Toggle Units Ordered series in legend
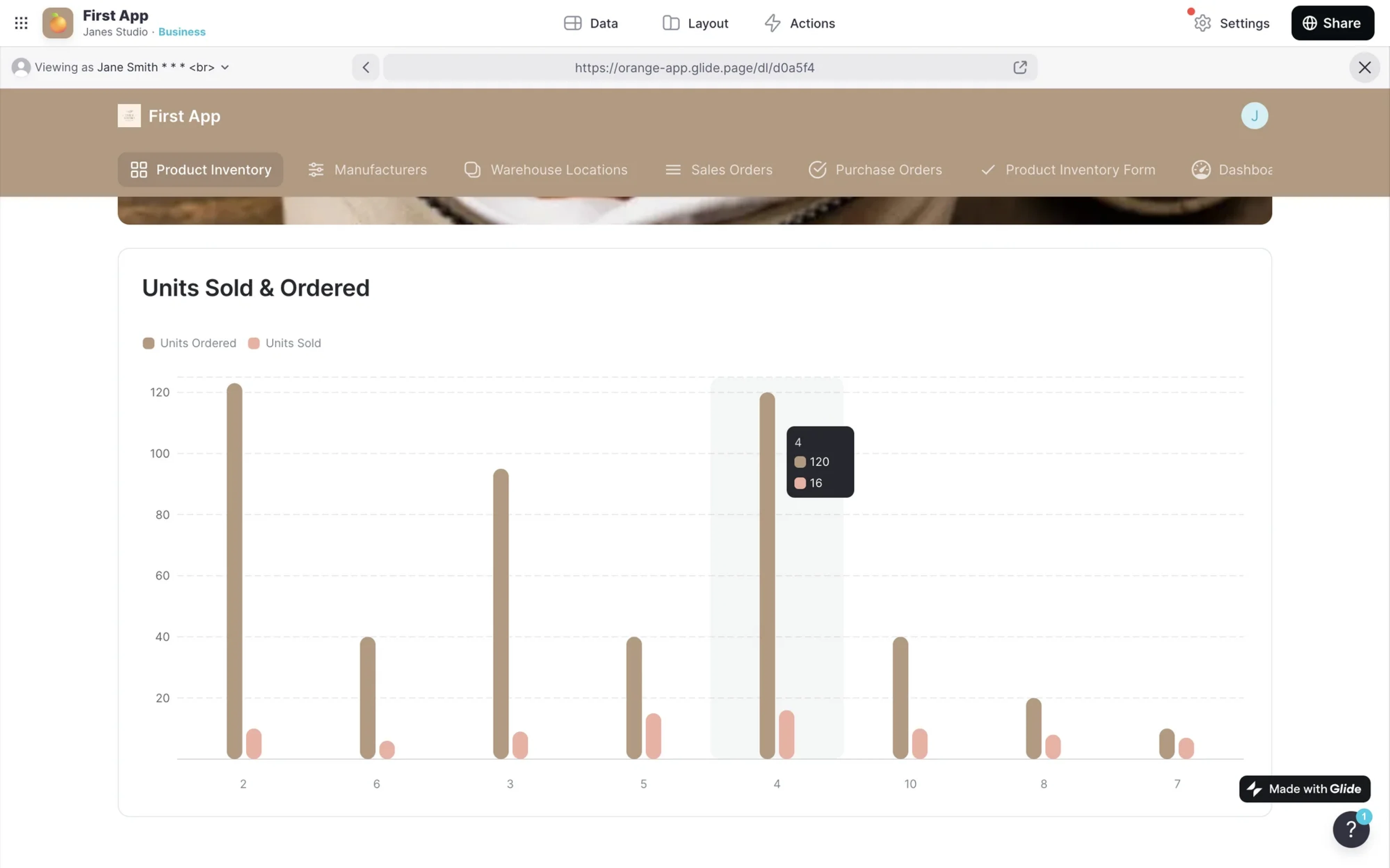The height and width of the screenshot is (868, 1390). (189, 343)
